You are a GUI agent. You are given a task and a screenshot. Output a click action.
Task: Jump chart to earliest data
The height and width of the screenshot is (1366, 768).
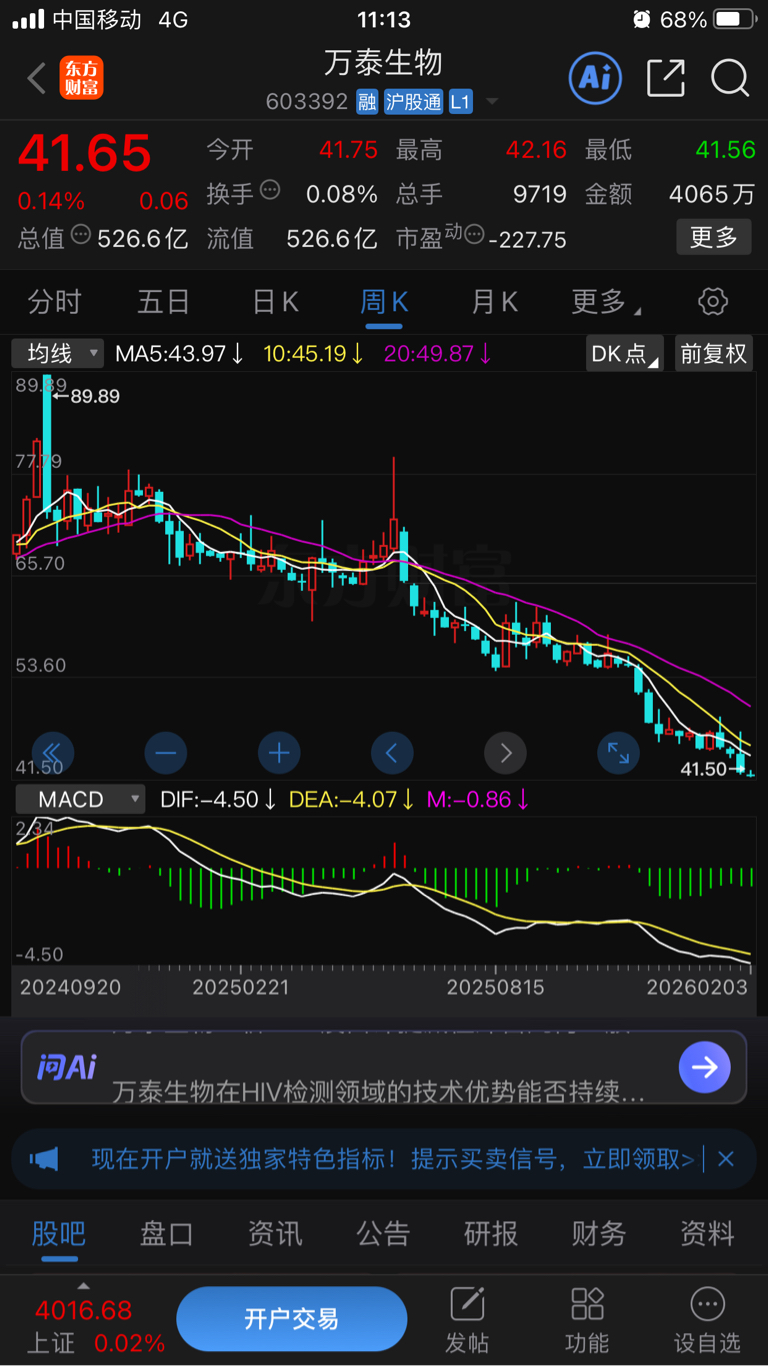52,753
